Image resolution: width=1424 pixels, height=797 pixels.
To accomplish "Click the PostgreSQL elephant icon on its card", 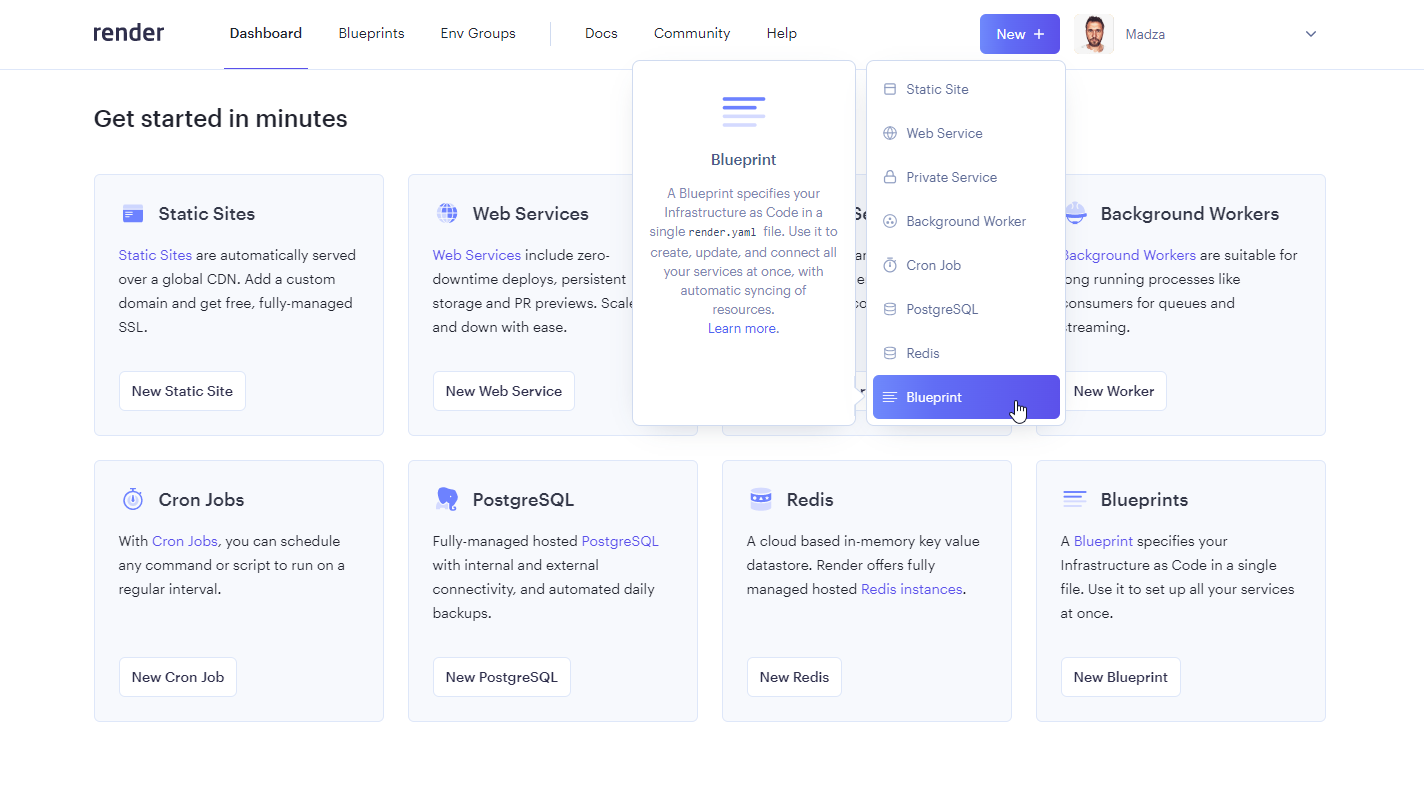I will point(446,498).
